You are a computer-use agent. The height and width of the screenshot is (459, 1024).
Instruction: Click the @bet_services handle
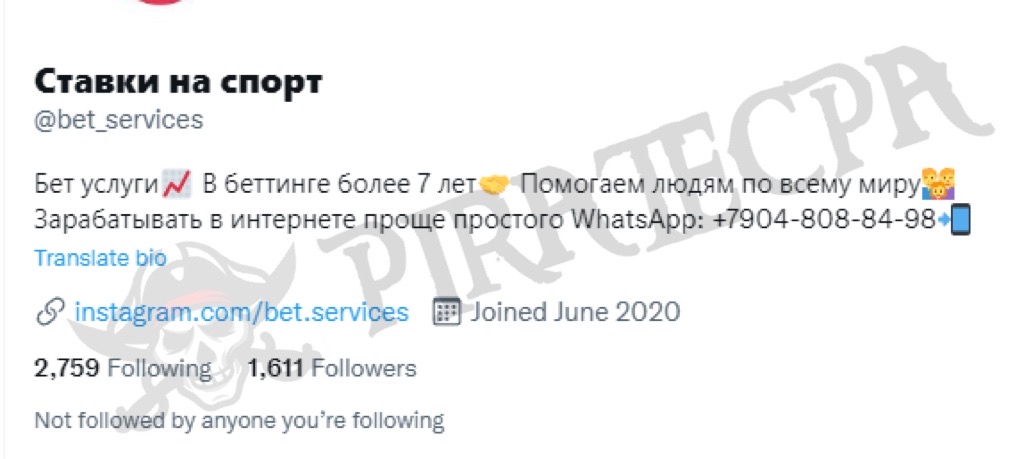(119, 120)
